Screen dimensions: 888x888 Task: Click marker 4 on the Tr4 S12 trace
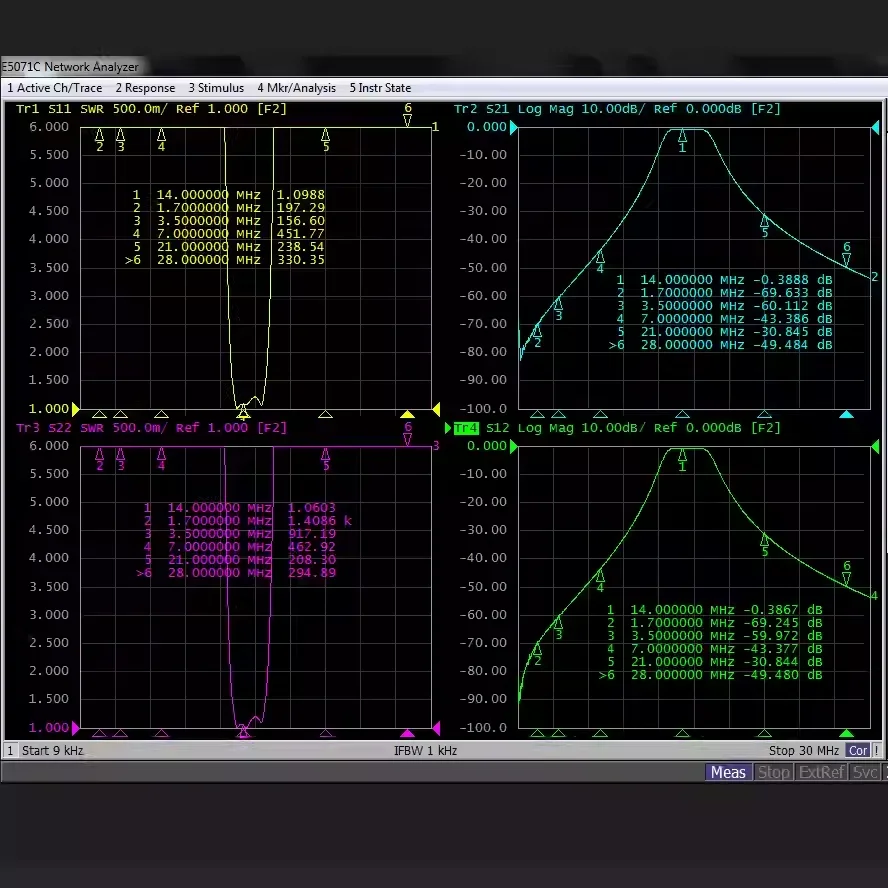tap(600, 577)
